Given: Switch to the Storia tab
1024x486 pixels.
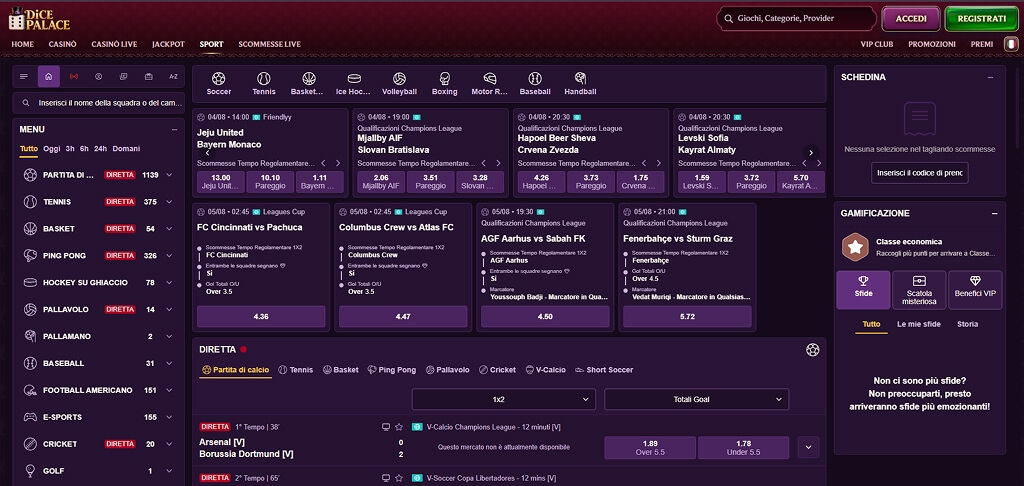Looking at the screenshot, I should click(x=967, y=324).
